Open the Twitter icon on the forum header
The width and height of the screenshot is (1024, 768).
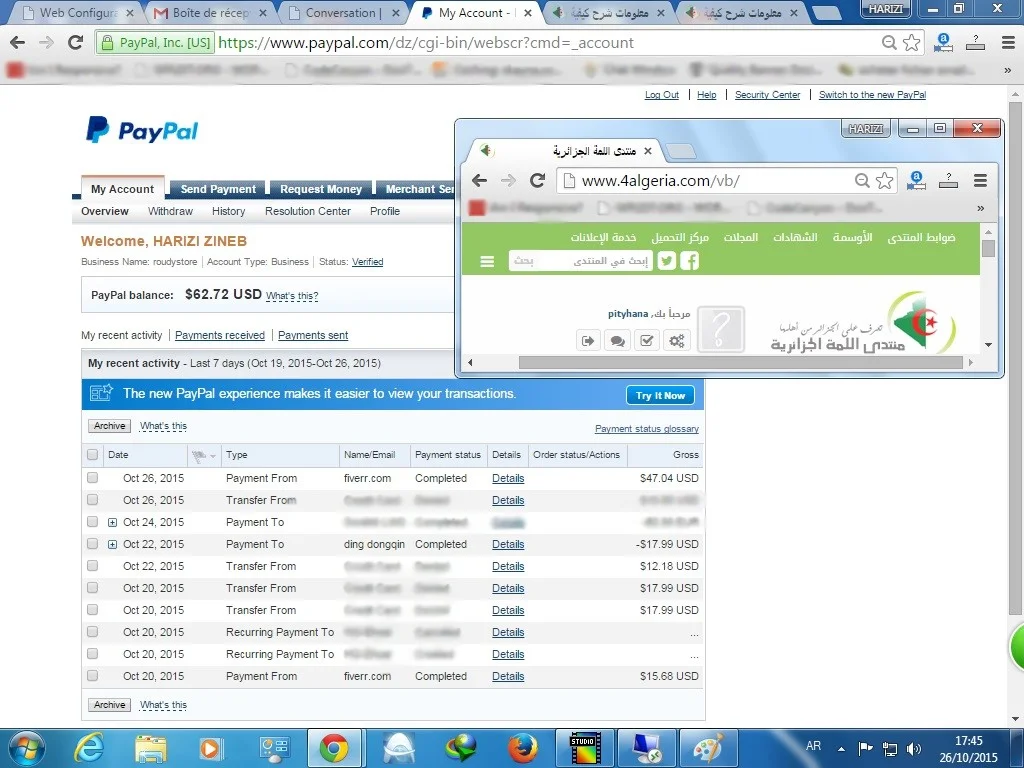click(x=666, y=261)
